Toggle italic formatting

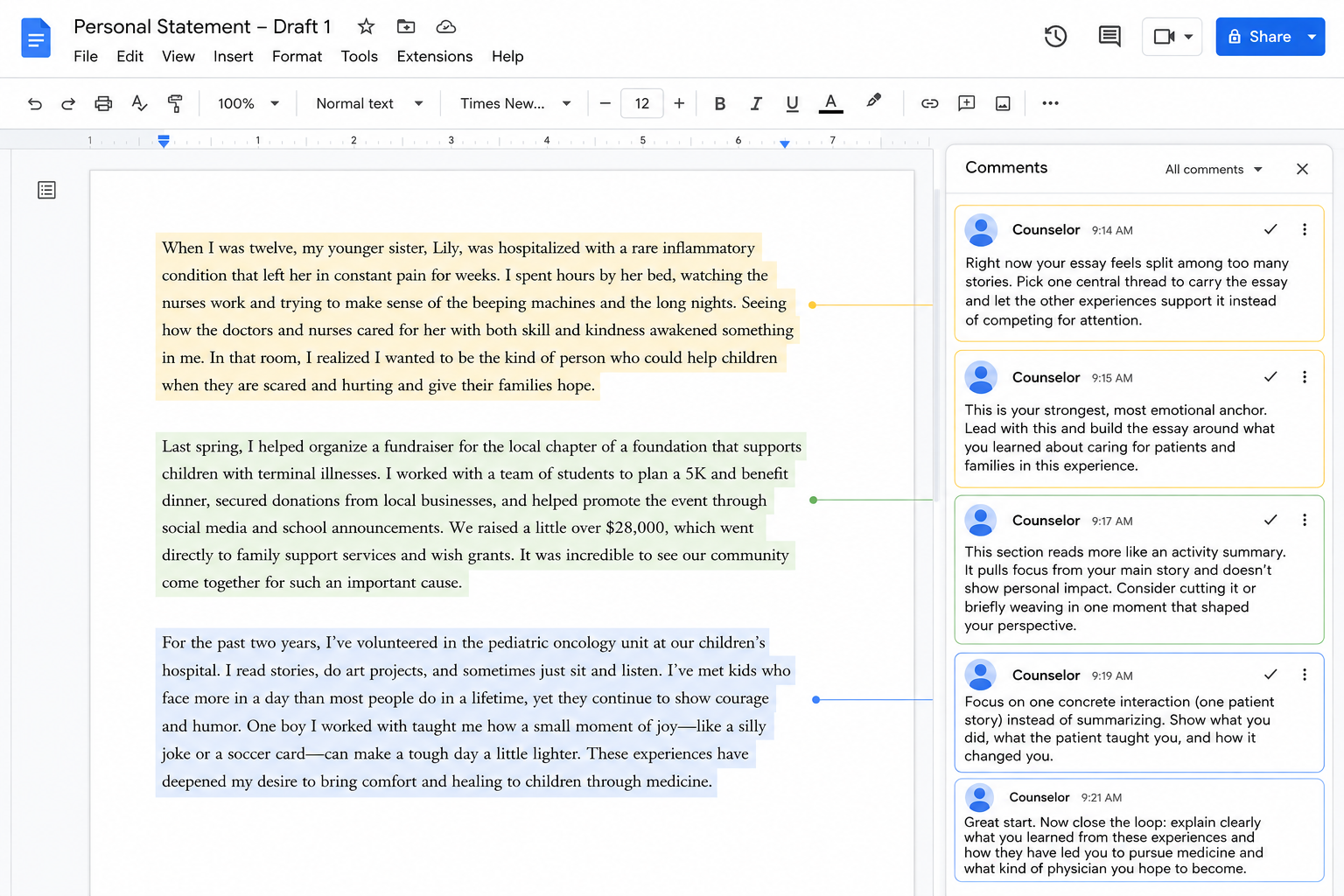pos(756,103)
